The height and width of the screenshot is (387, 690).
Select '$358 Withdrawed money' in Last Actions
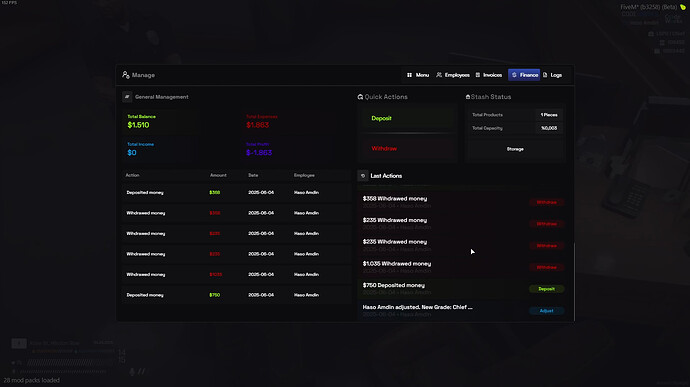coord(462,202)
